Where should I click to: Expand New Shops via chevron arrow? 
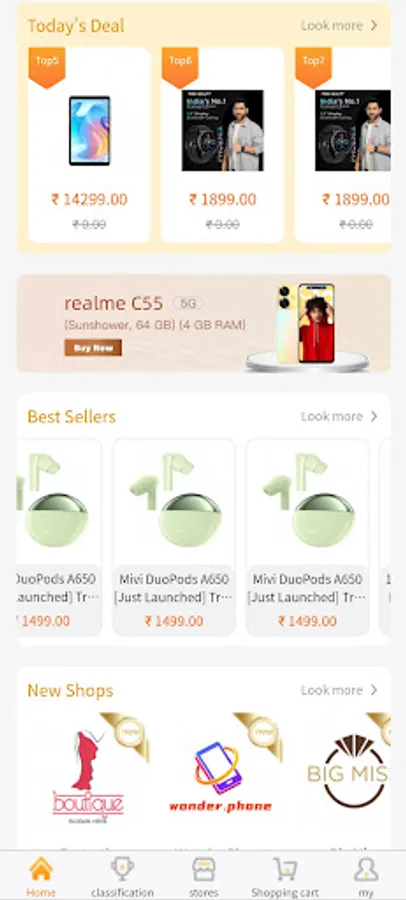374,690
